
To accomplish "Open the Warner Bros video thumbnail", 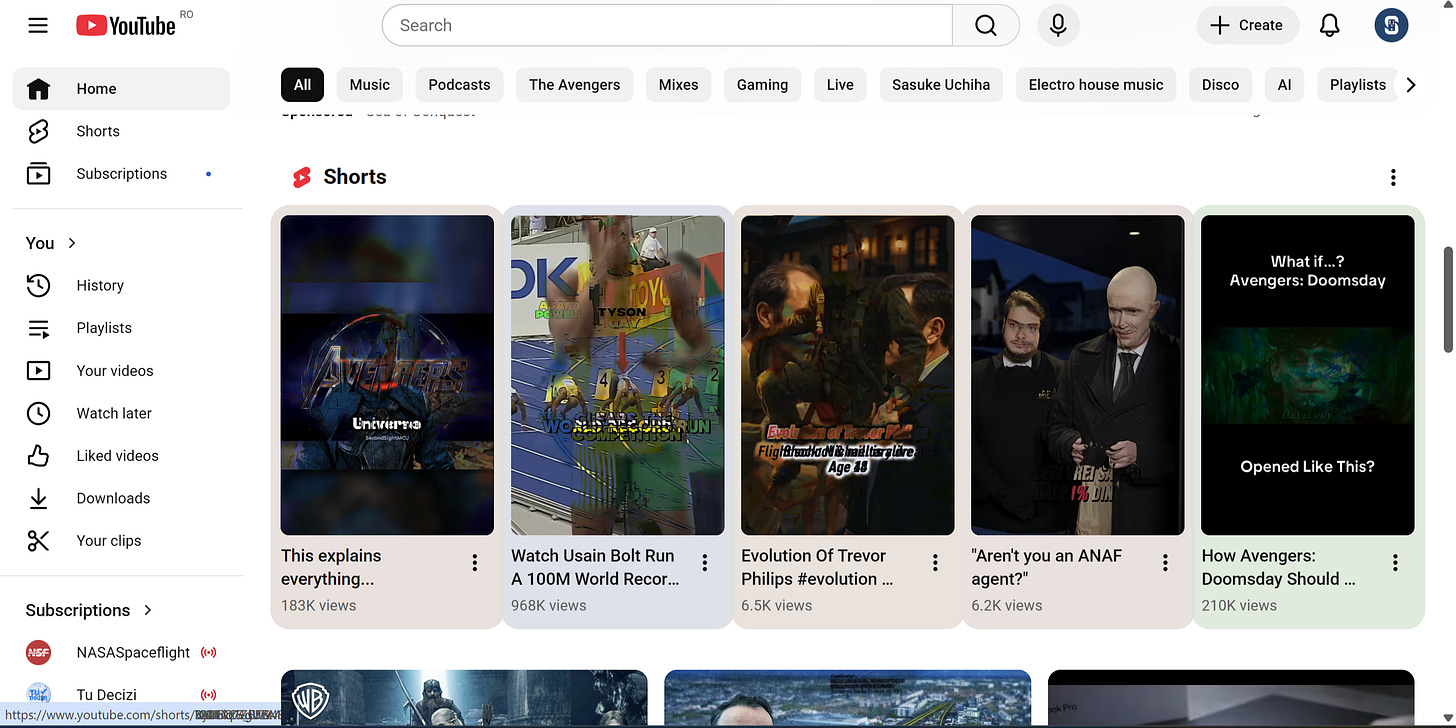I will [464, 698].
